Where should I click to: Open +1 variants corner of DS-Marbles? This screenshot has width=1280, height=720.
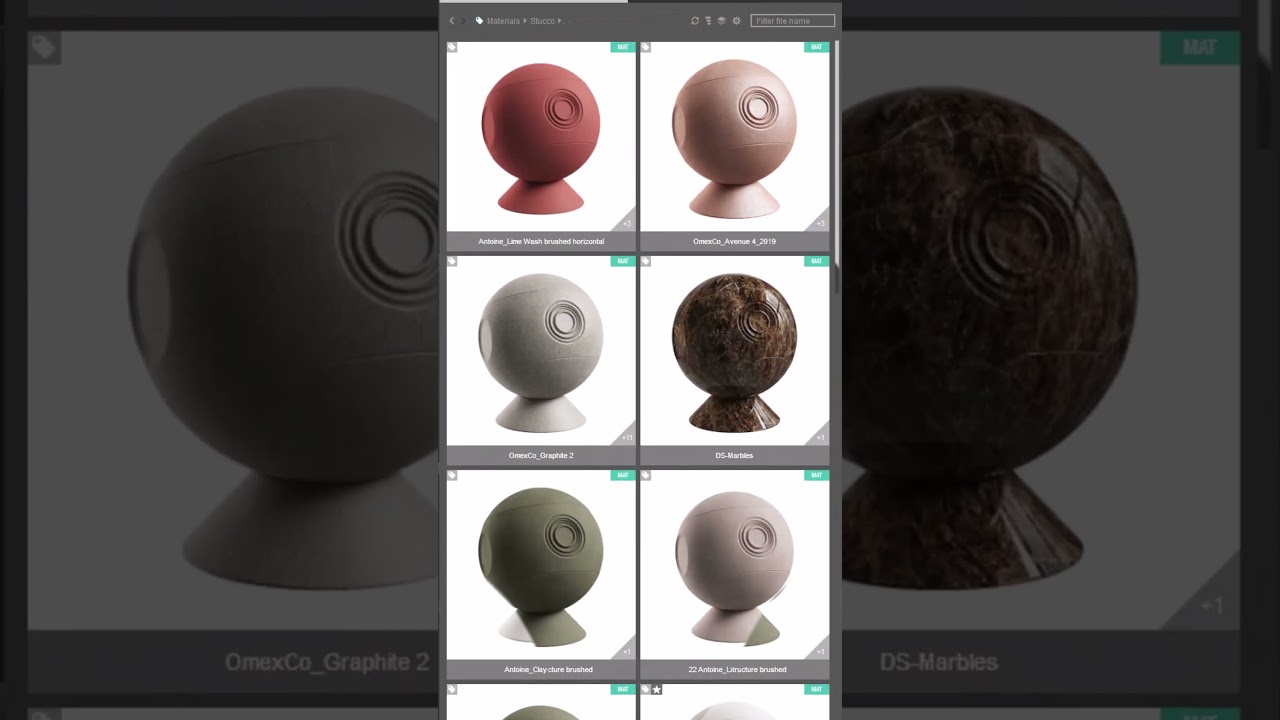pos(820,436)
